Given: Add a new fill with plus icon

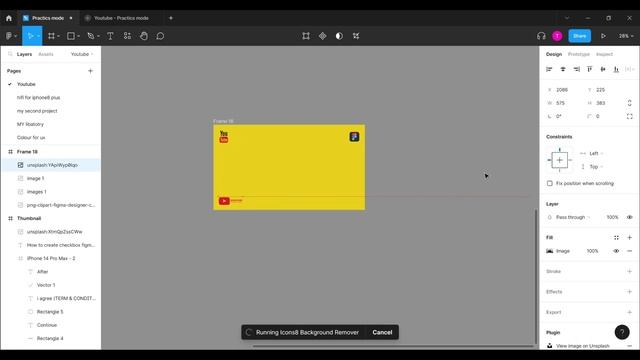Looking at the screenshot, I should [629, 238].
